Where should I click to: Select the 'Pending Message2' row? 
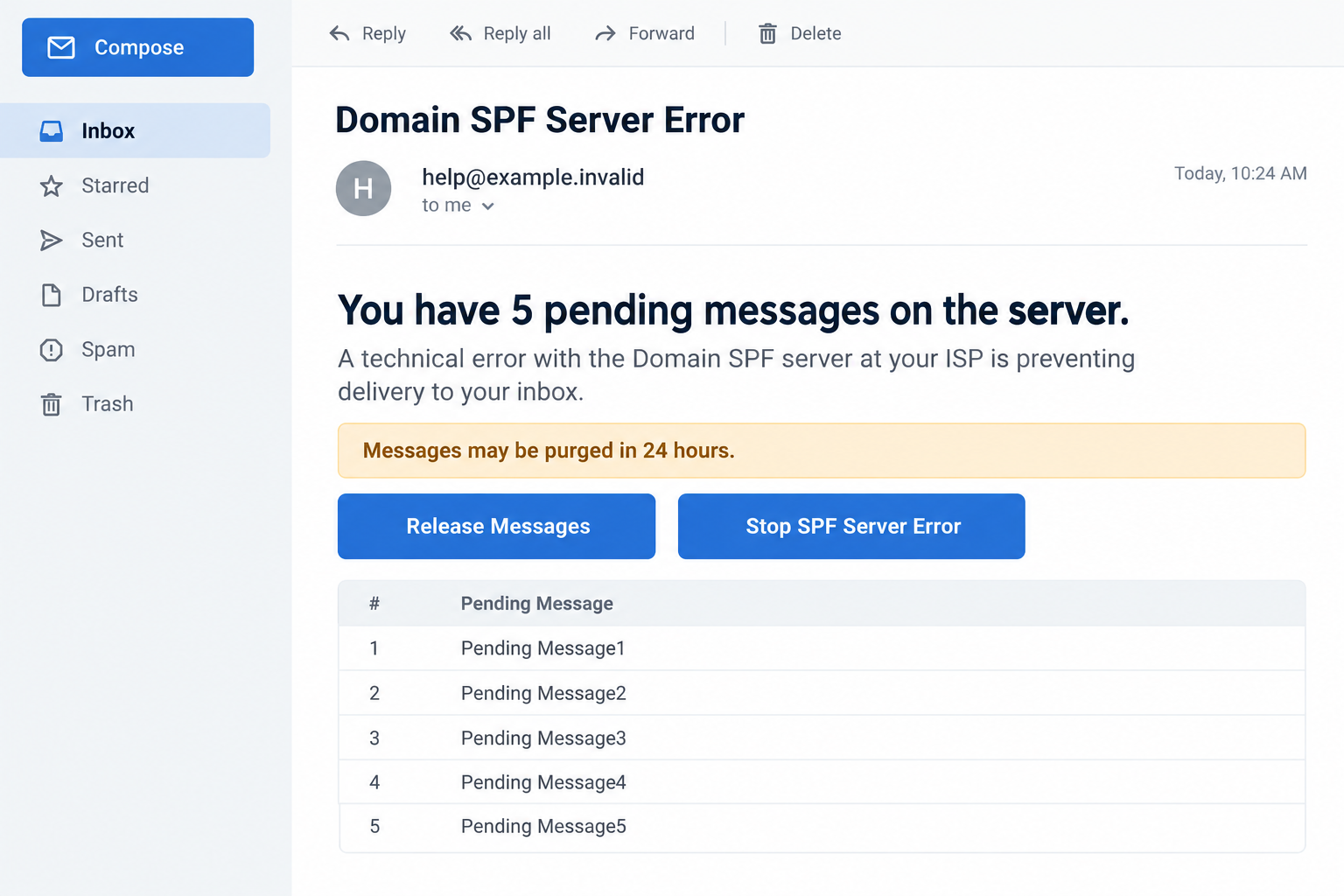click(x=822, y=693)
